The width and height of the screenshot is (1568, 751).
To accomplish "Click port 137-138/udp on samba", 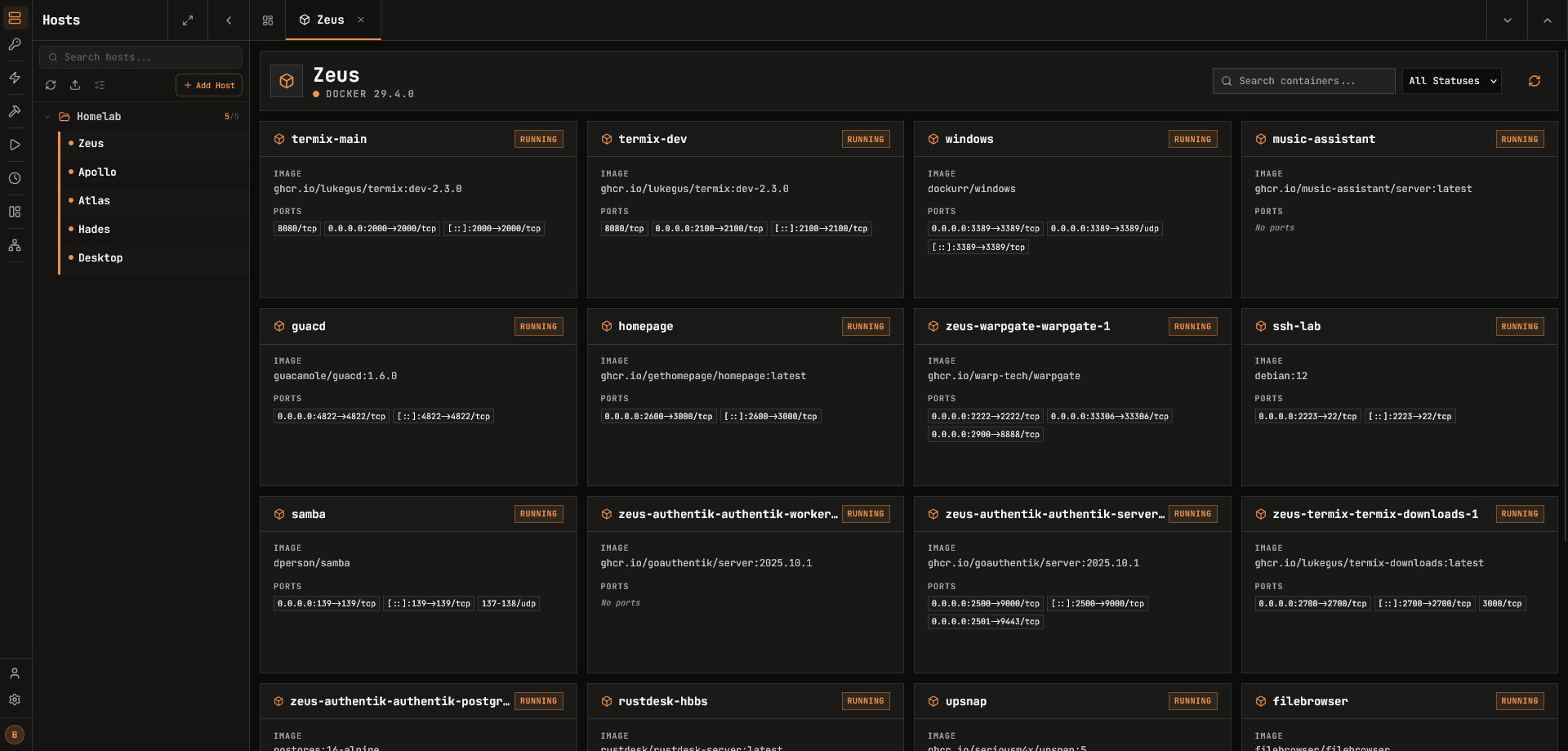I will [x=509, y=604].
